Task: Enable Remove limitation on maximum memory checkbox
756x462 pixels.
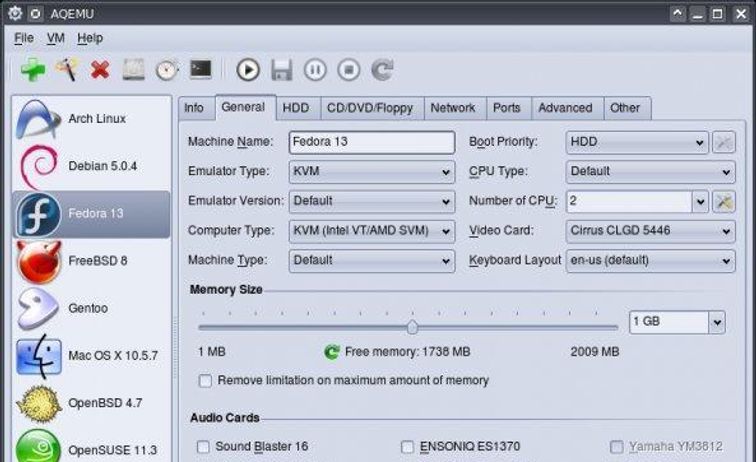Action: coord(205,381)
